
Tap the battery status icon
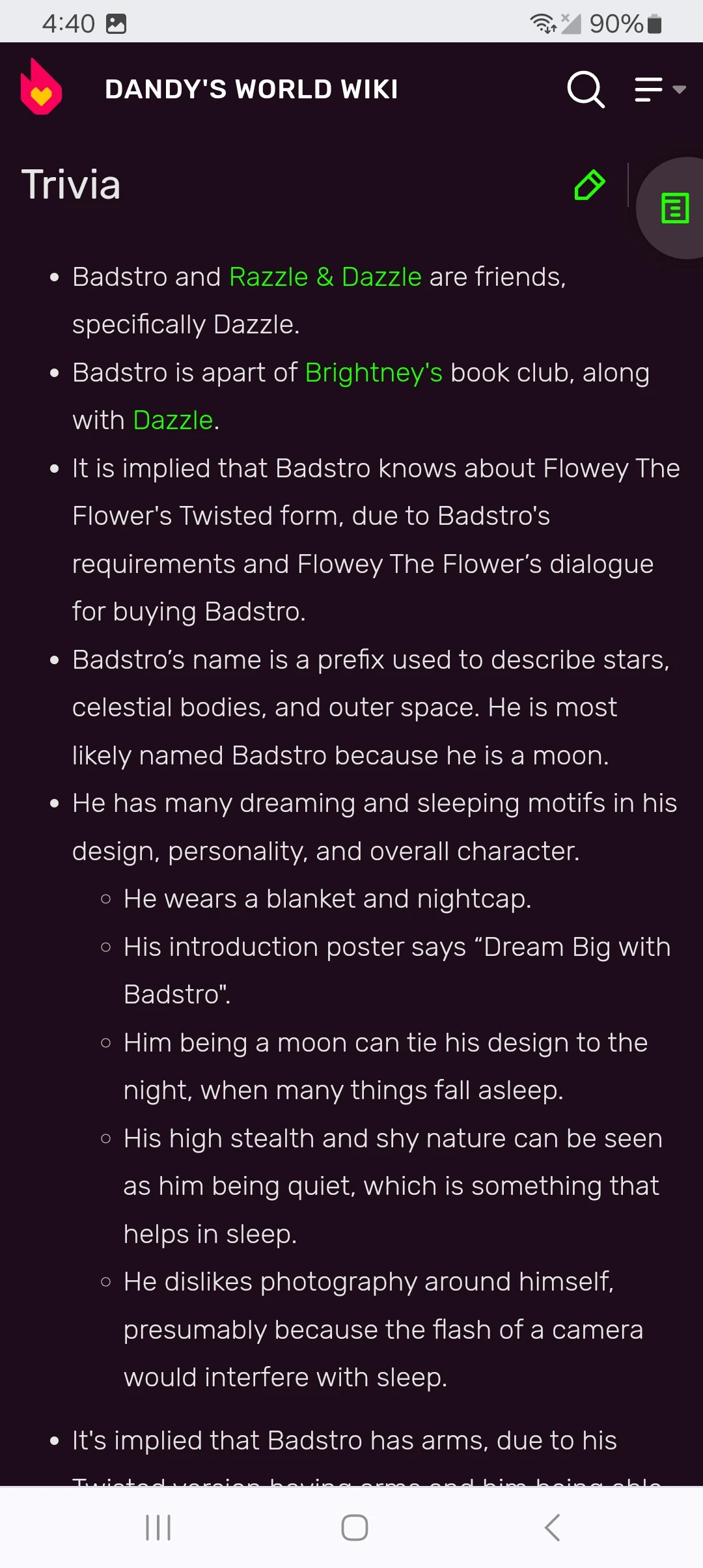pos(655,24)
